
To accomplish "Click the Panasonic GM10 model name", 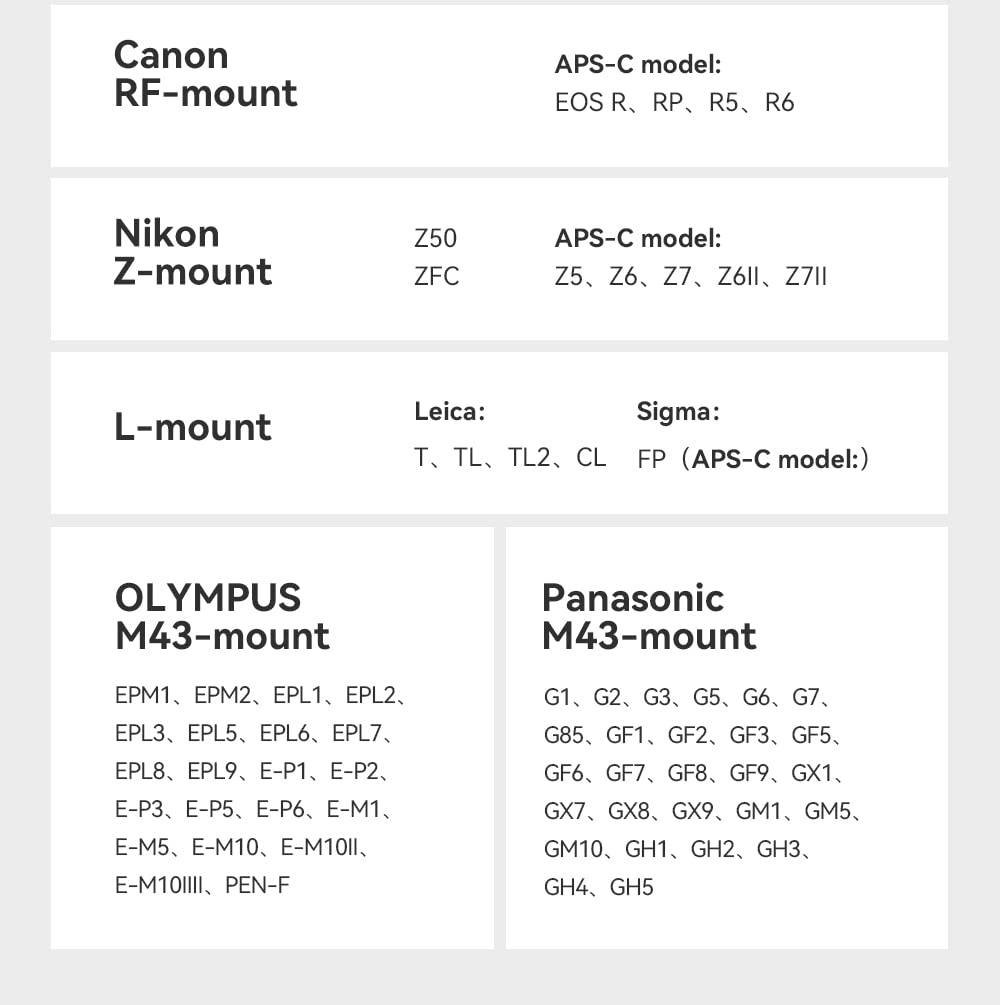I will pyautogui.click(x=574, y=849).
